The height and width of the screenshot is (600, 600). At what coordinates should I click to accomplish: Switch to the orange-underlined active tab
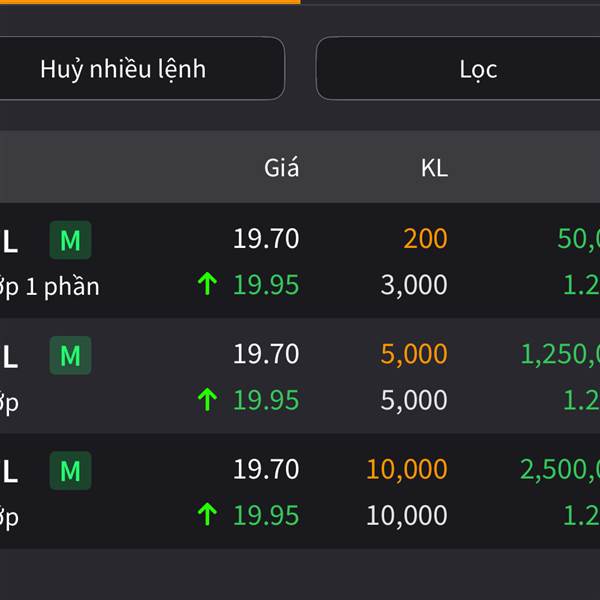pos(150,2)
